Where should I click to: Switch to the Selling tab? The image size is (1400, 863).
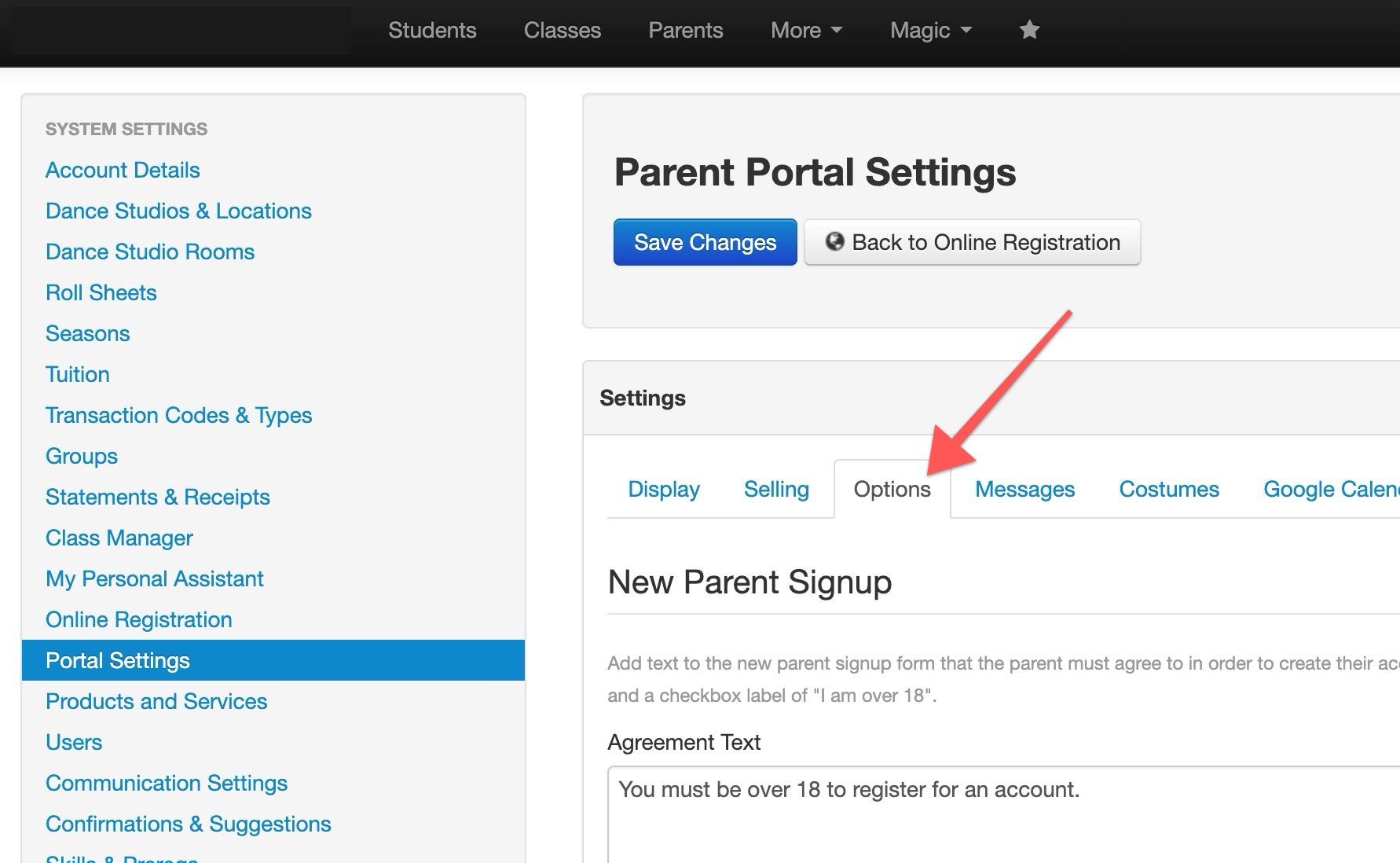tap(776, 489)
